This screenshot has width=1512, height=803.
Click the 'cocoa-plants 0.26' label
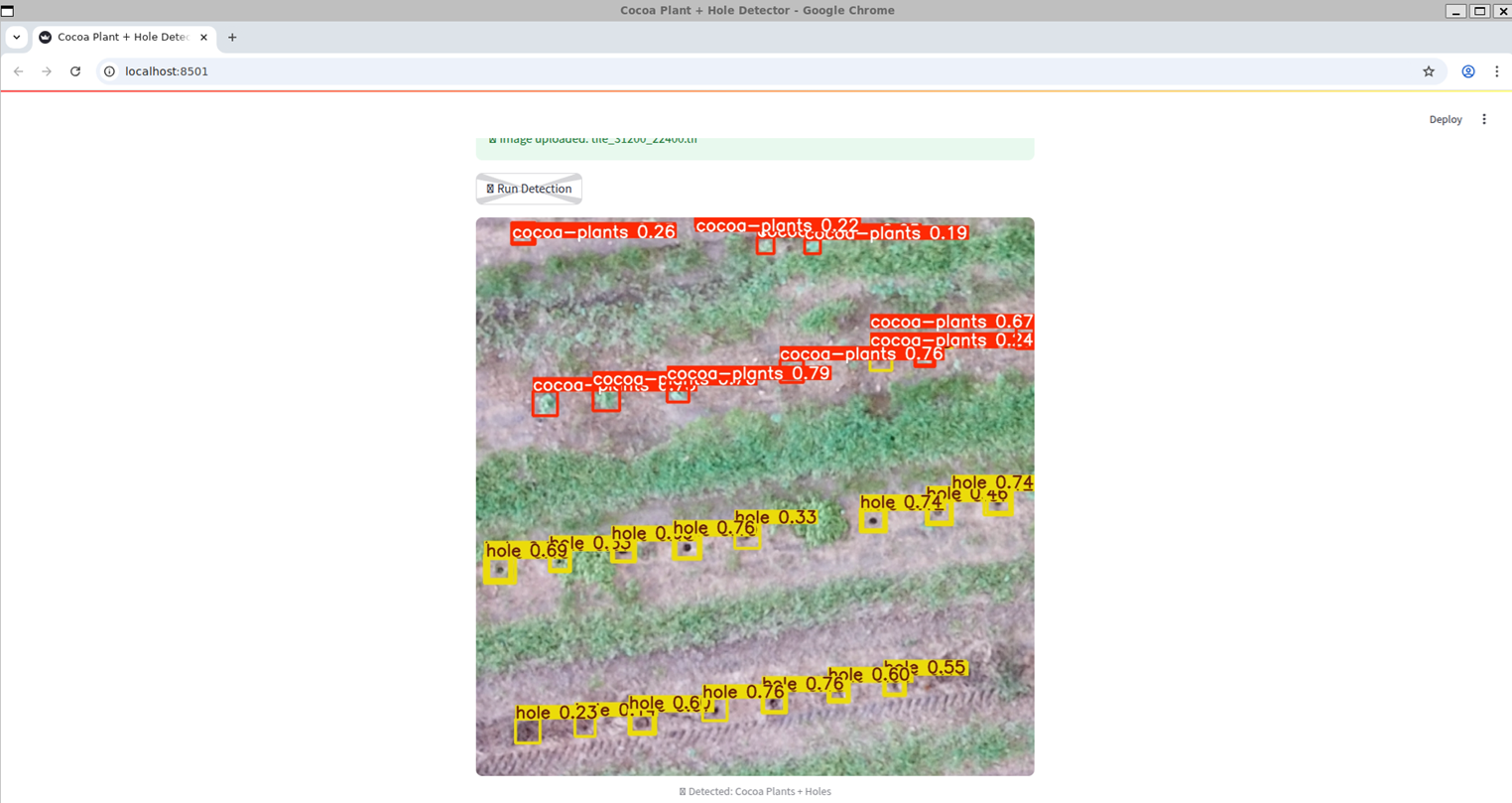[x=593, y=232]
